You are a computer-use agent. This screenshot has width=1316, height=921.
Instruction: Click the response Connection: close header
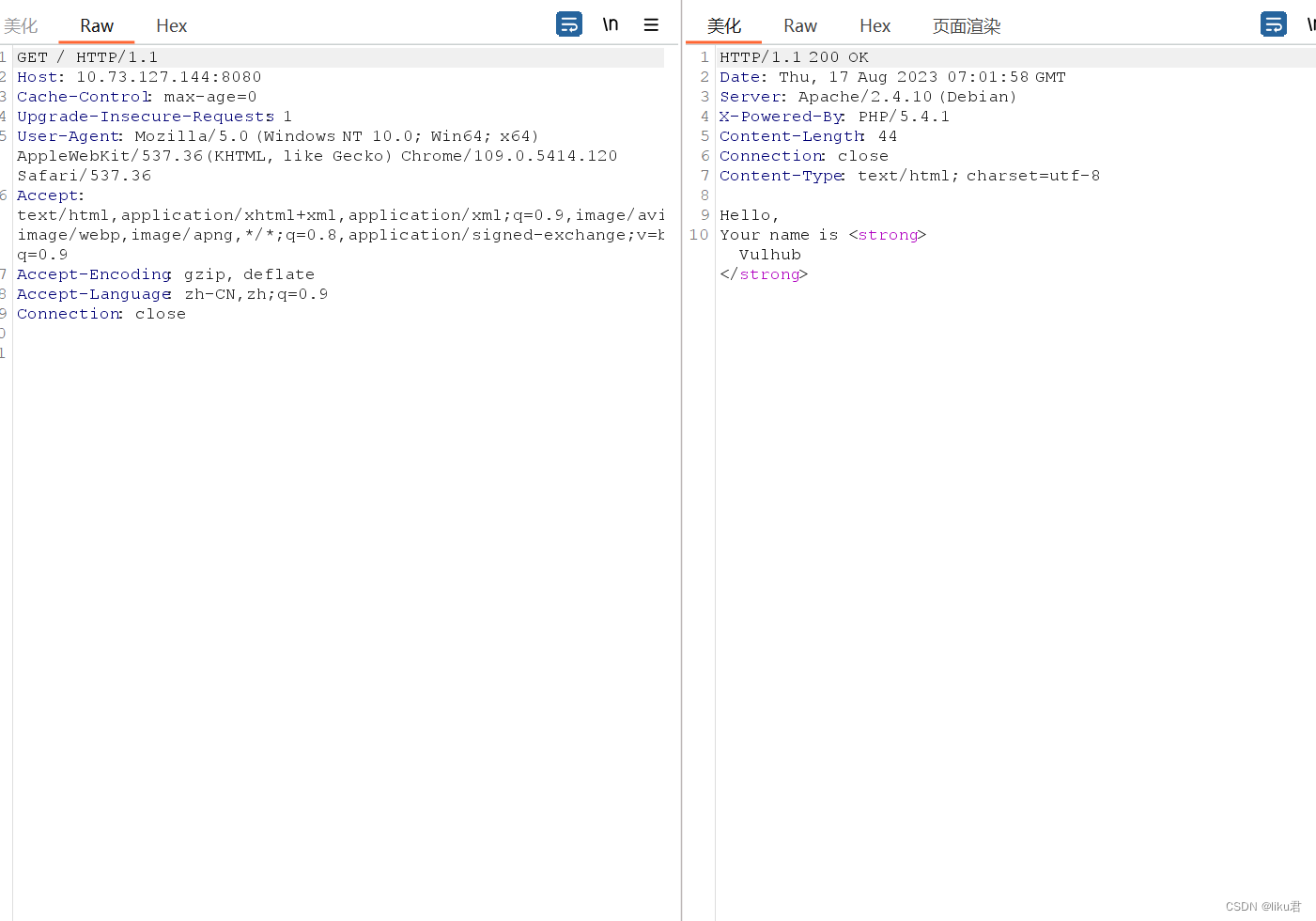[x=804, y=156]
